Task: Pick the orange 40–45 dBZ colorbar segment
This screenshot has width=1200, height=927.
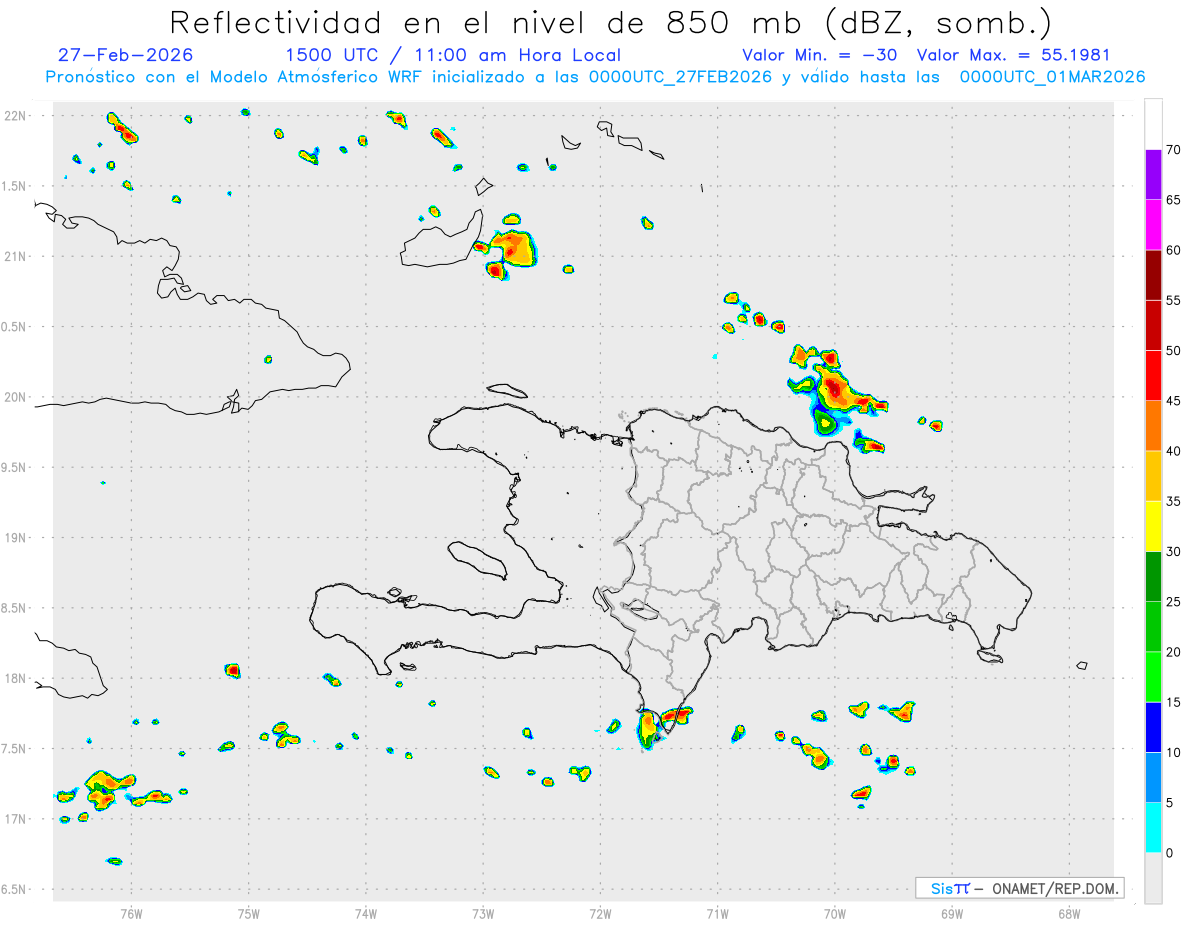Action: click(x=1153, y=426)
